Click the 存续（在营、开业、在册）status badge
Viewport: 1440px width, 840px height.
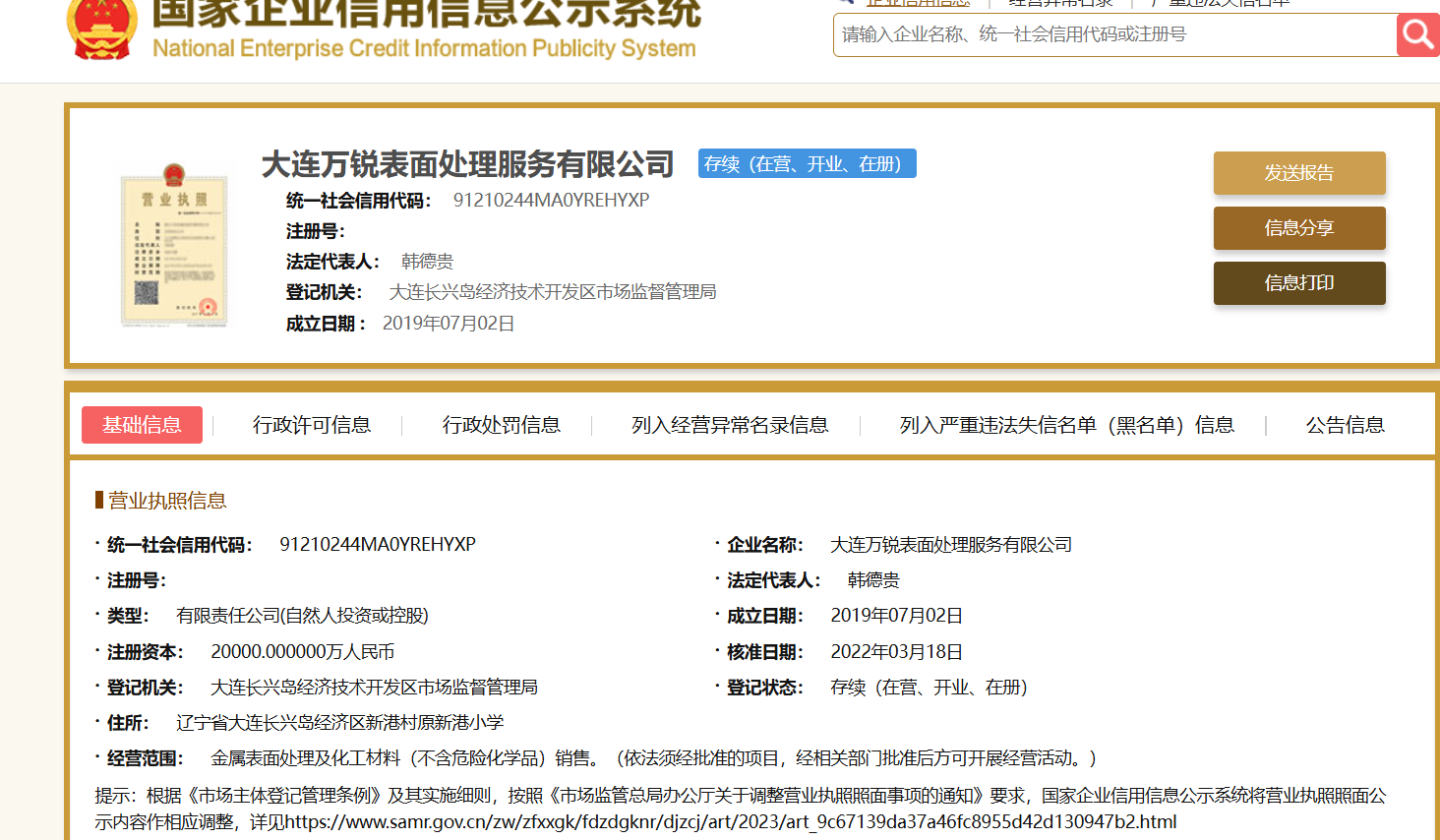808,164
